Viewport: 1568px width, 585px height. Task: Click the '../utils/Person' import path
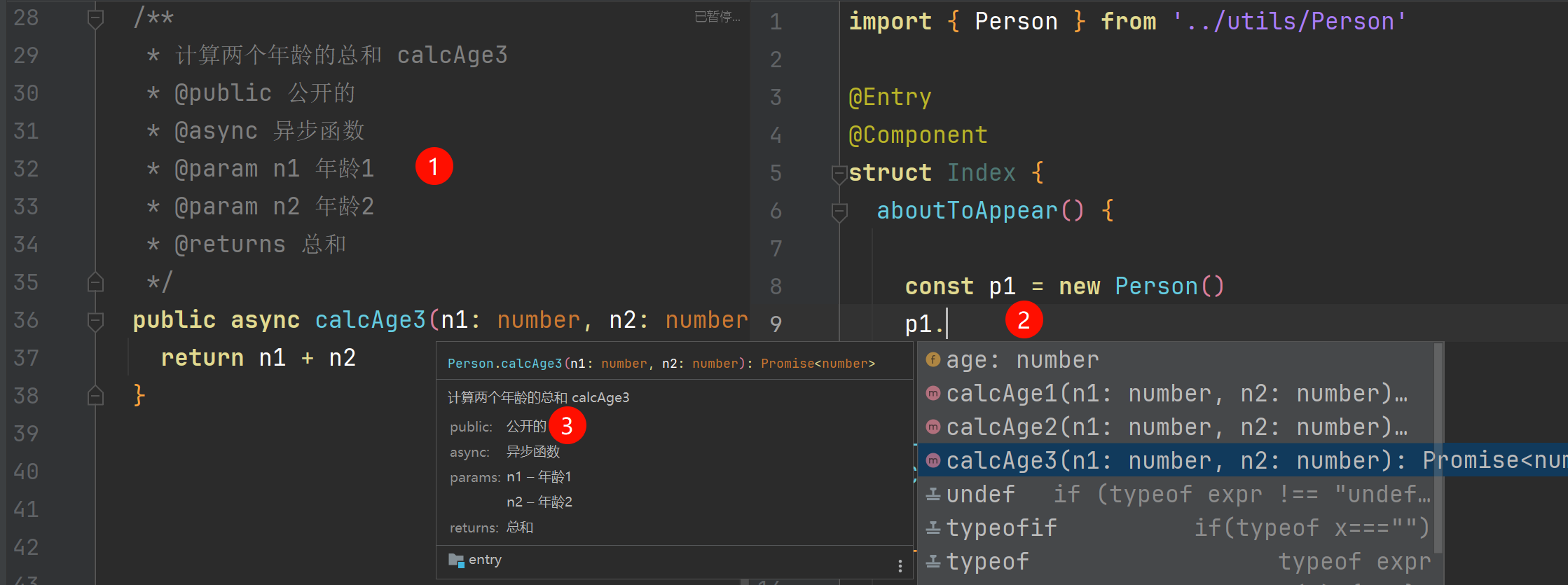coord(1289,21)
